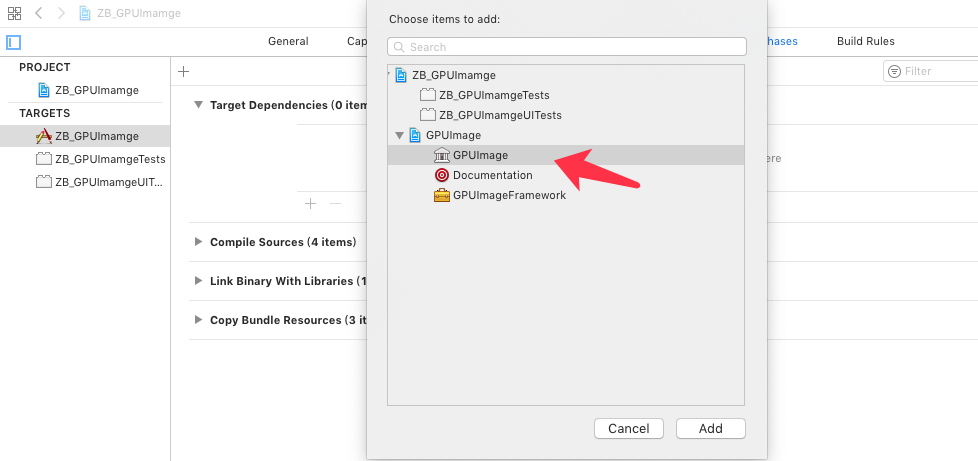978x461 pixels.
Task: Select ZB_GPUImamgeTests in the dialog list
Action: 566,95
